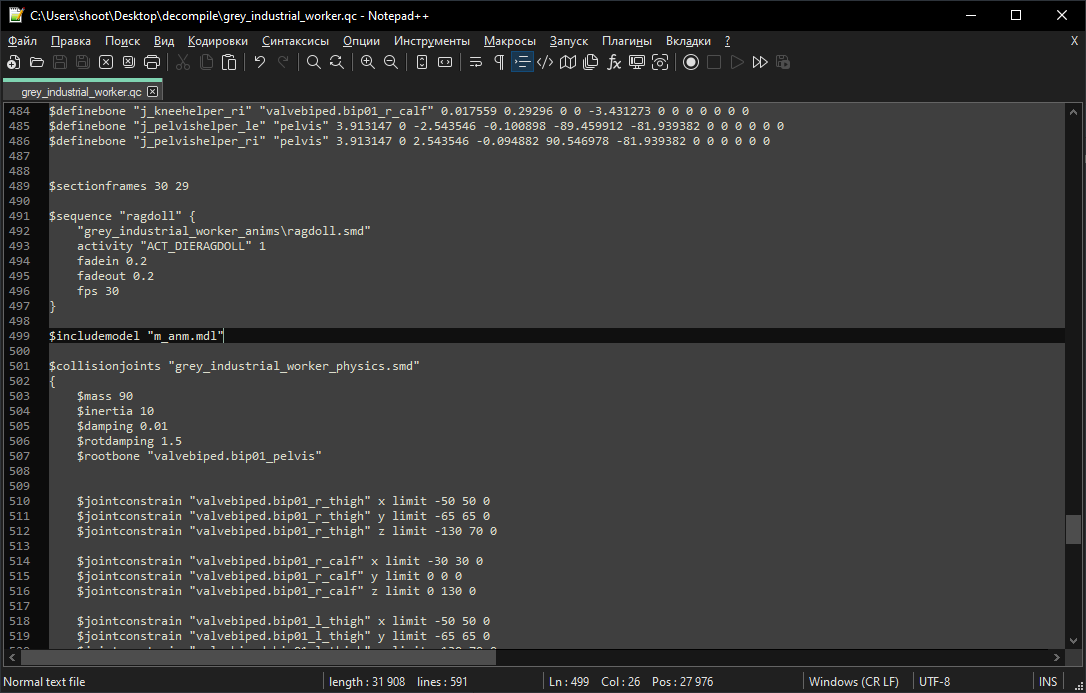Toggle synchronized vertical scrolling icon
Image resolution: width=1086 pixels, height=693 pixels.
[x=422, y=62]
